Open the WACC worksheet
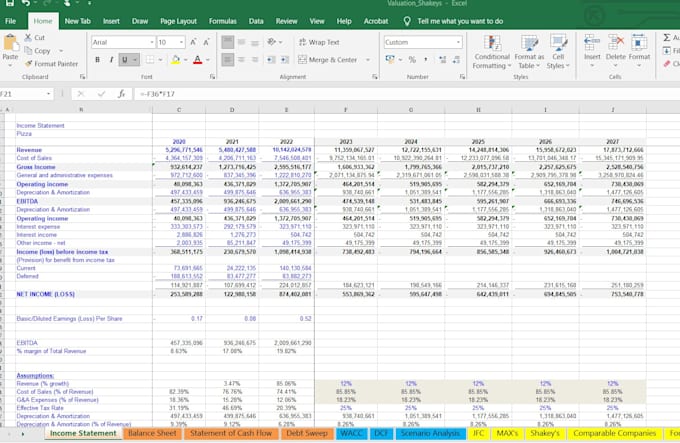Screen dimensions: 680x443 pos(352,433)
